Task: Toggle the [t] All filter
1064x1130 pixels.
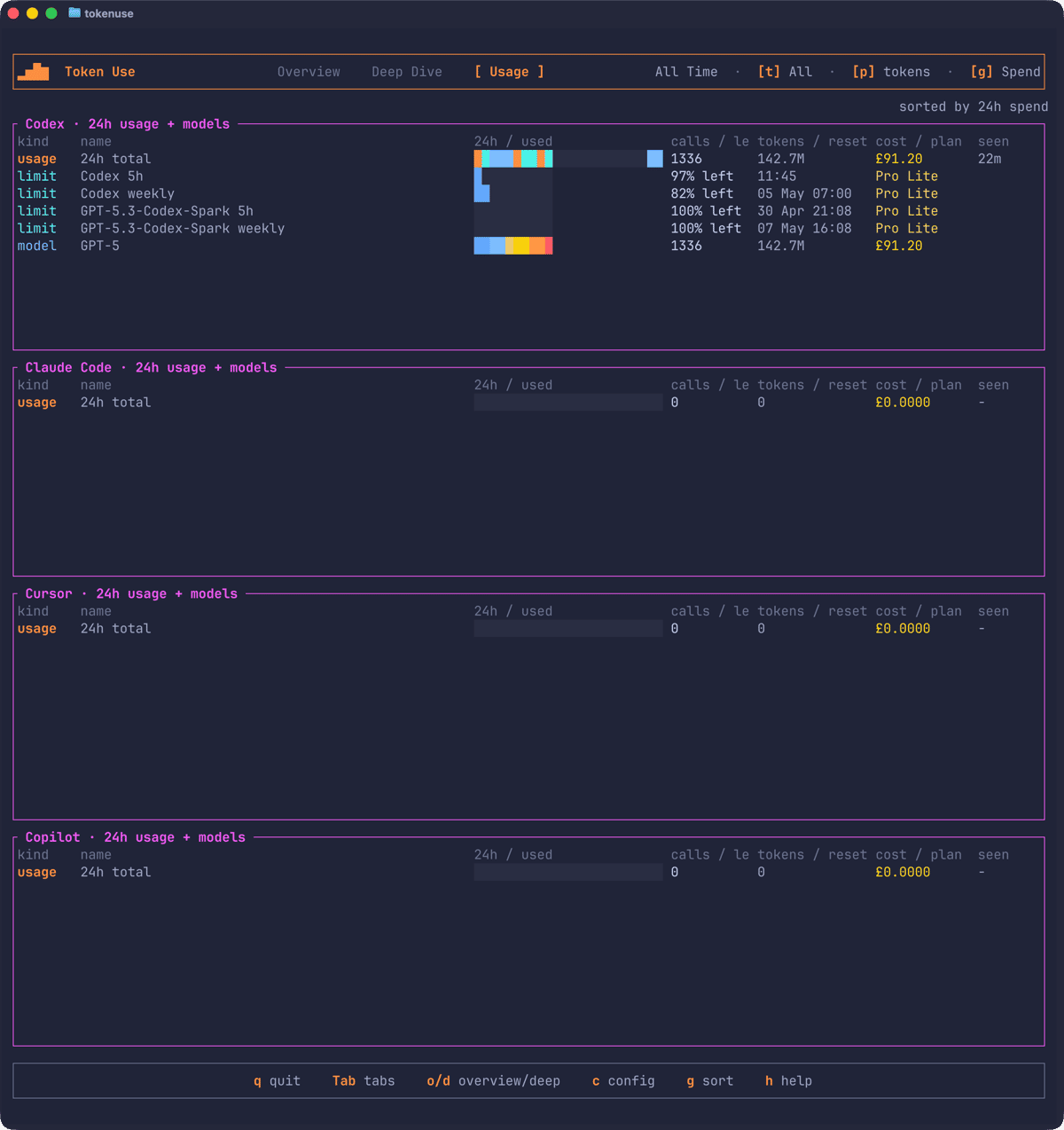Action: [785, 72]
